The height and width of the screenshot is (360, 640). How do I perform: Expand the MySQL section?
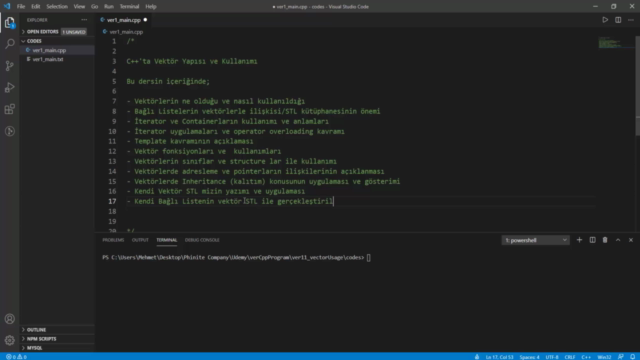pyautogui.click(x=34, y=348)
